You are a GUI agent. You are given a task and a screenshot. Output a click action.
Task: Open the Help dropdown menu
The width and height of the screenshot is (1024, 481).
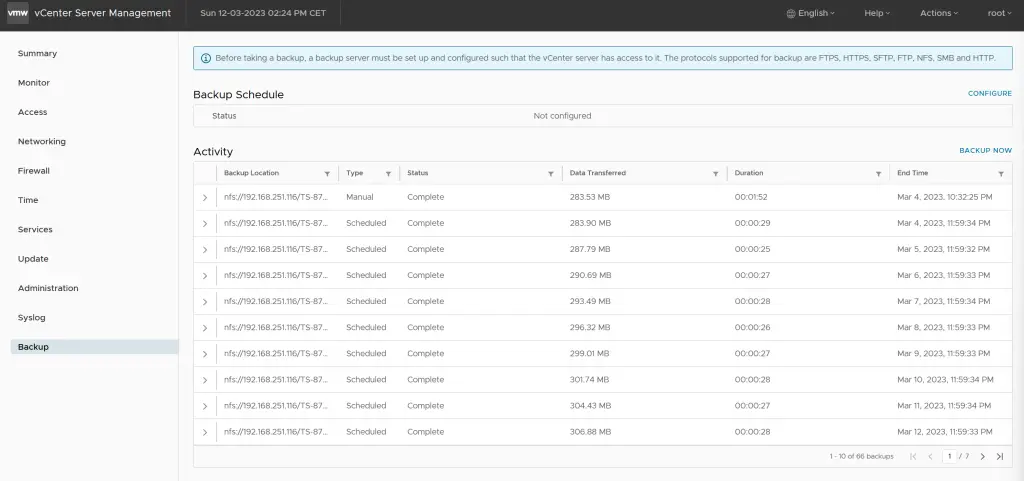(x=877, y=13)
